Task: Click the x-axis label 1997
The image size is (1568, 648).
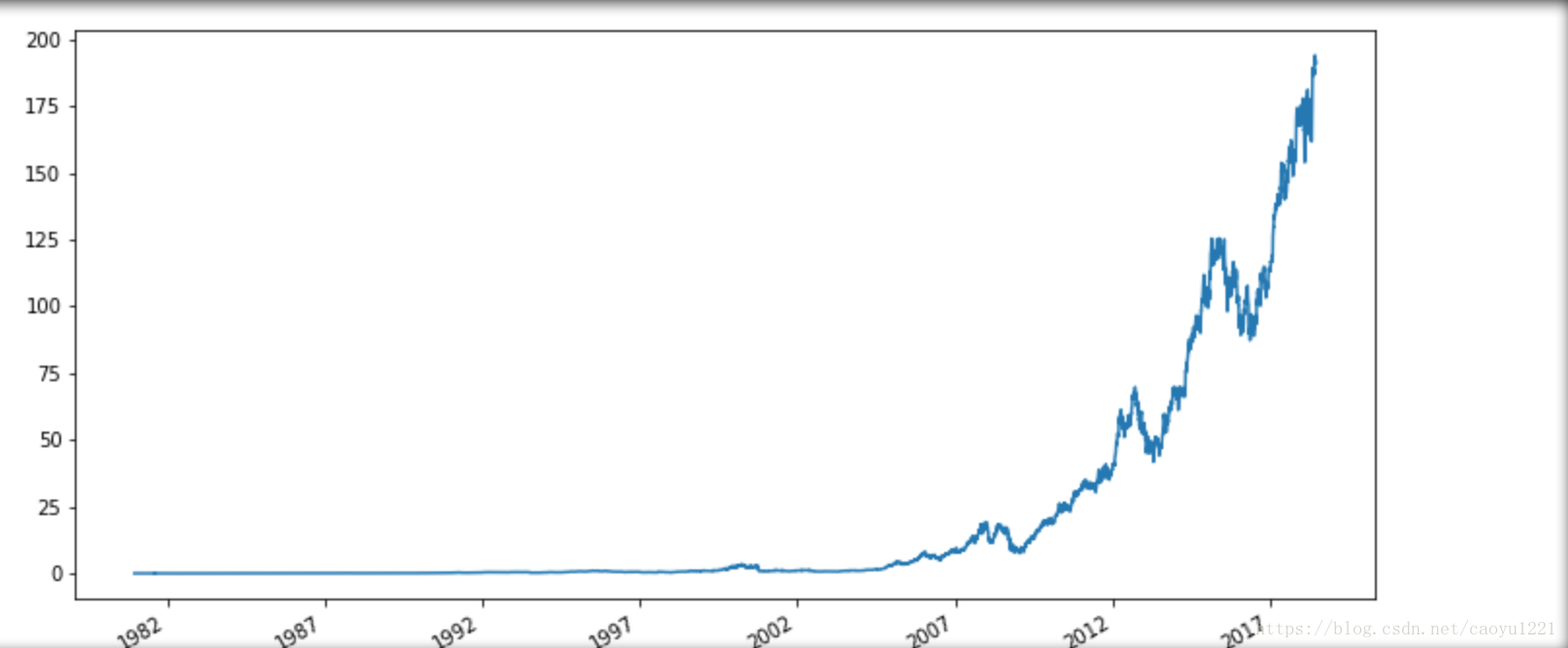Action: (x=611, y=632)
